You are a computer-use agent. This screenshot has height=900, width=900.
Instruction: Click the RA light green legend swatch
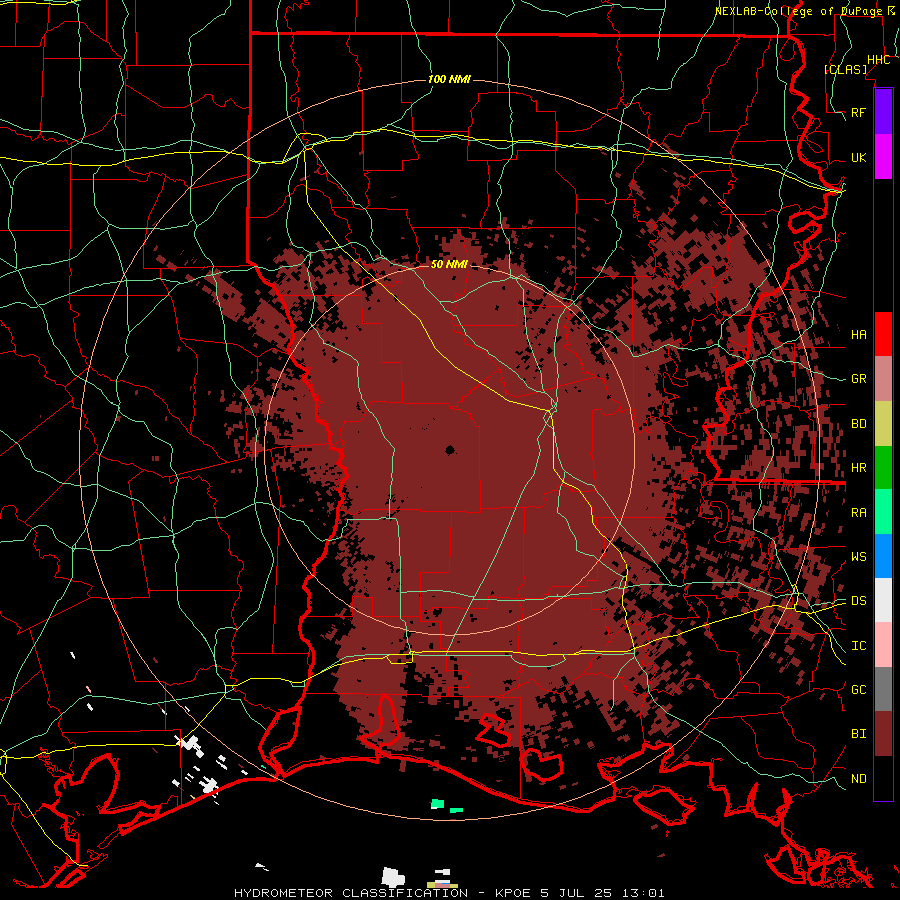883,512
